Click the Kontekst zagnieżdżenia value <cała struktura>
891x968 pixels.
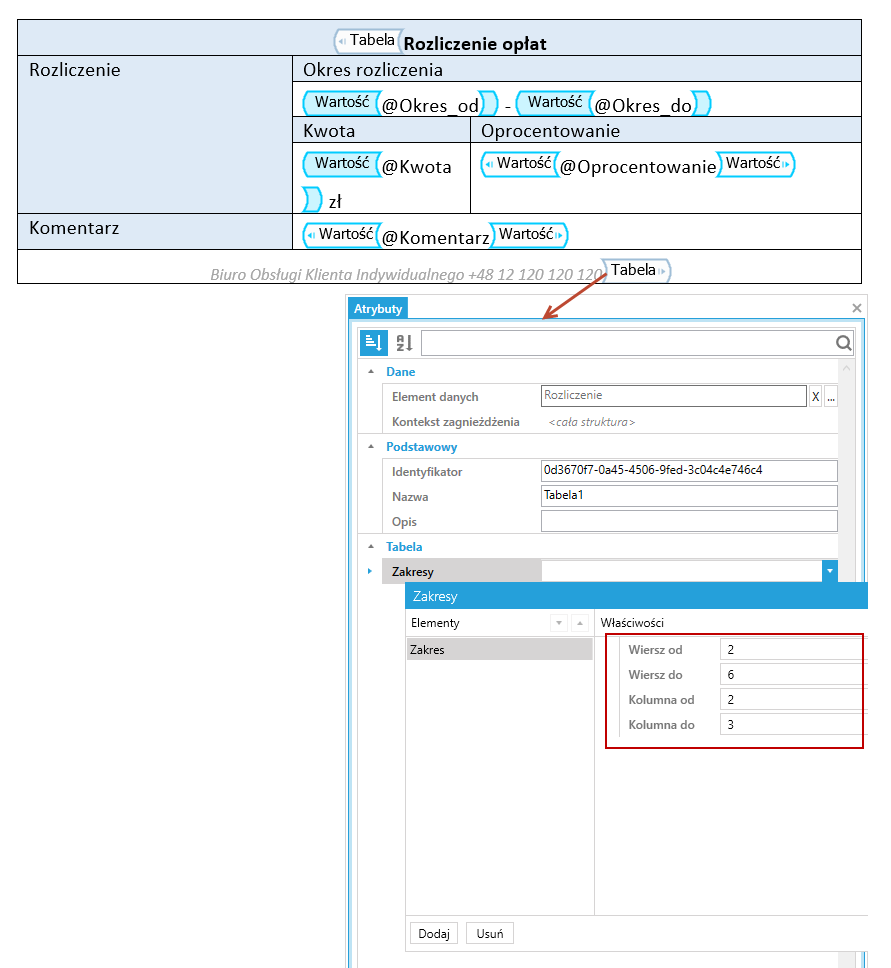pyautogui.click(x=592, y=422)
